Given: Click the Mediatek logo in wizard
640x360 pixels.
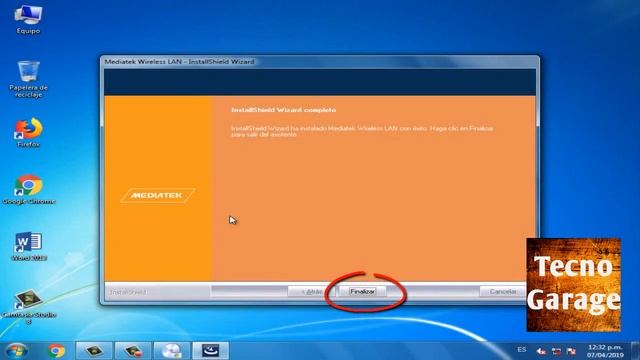Looking at the screenshot, I should (158, 196).
